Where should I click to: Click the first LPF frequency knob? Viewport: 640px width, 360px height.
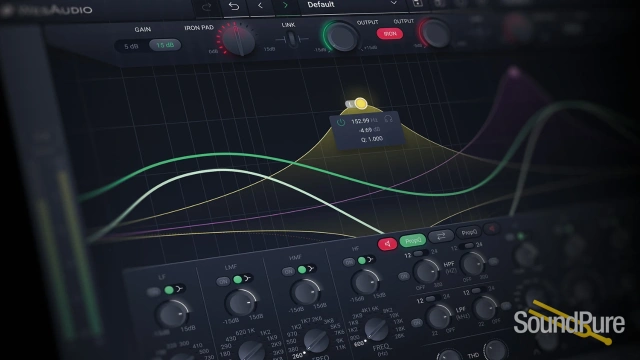[x=438, y=317]
